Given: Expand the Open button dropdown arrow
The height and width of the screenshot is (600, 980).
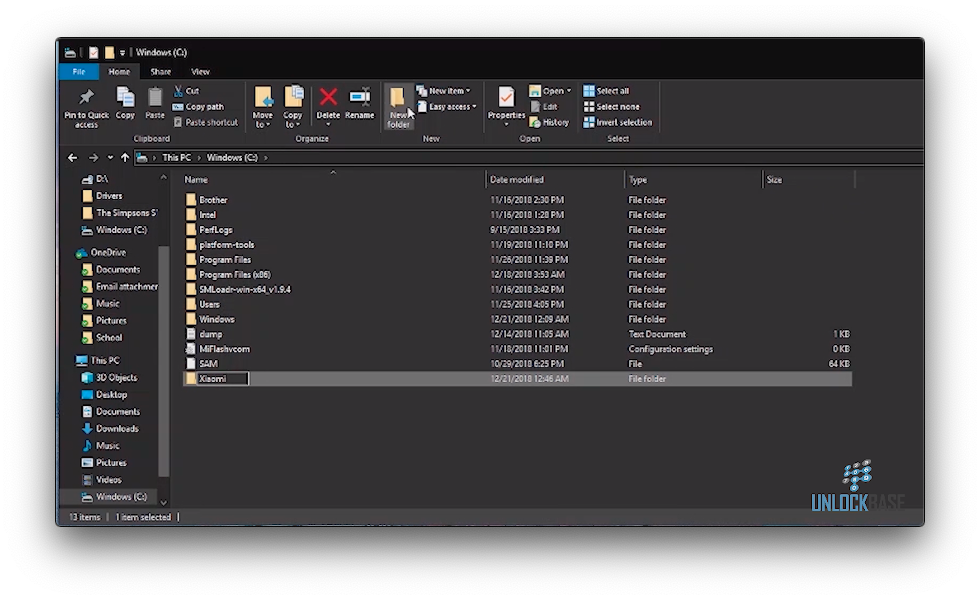Looking at the screenshot, I should point(569,91).
